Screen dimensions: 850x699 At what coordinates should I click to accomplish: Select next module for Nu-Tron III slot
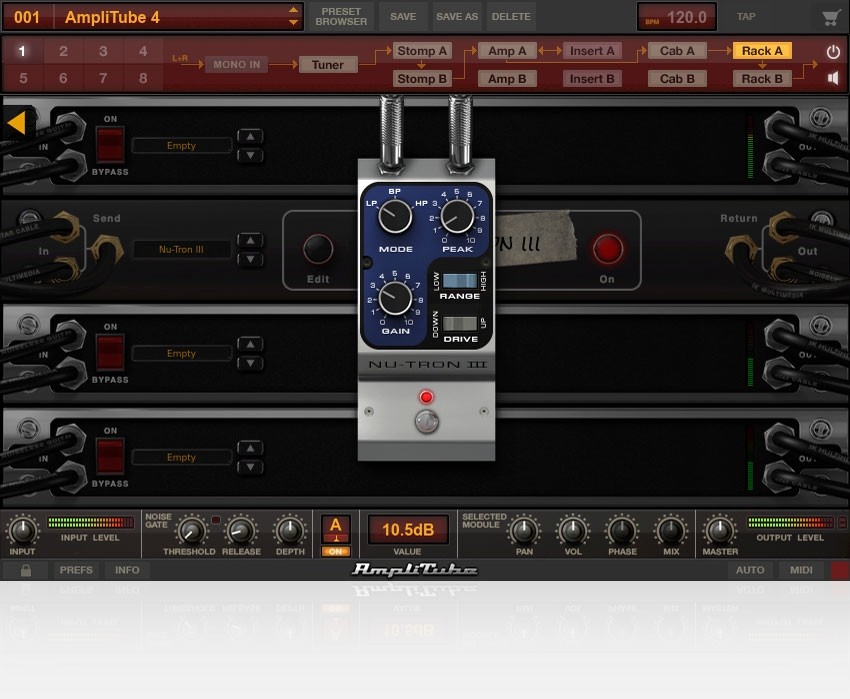click(250, 260)
